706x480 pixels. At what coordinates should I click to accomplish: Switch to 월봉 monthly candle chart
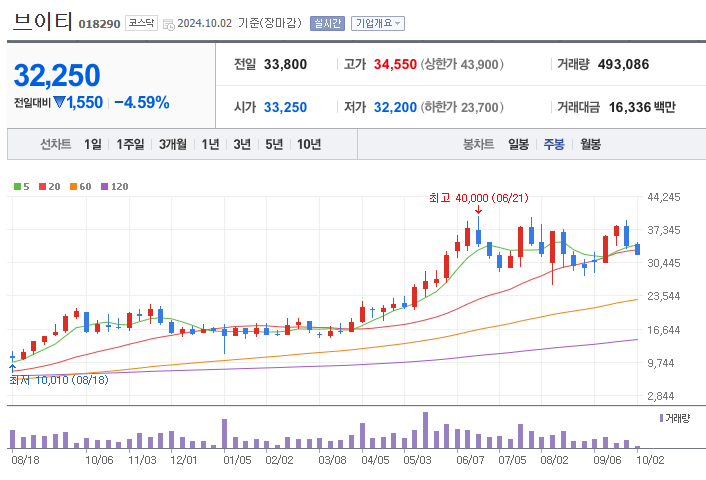(590, 144)
